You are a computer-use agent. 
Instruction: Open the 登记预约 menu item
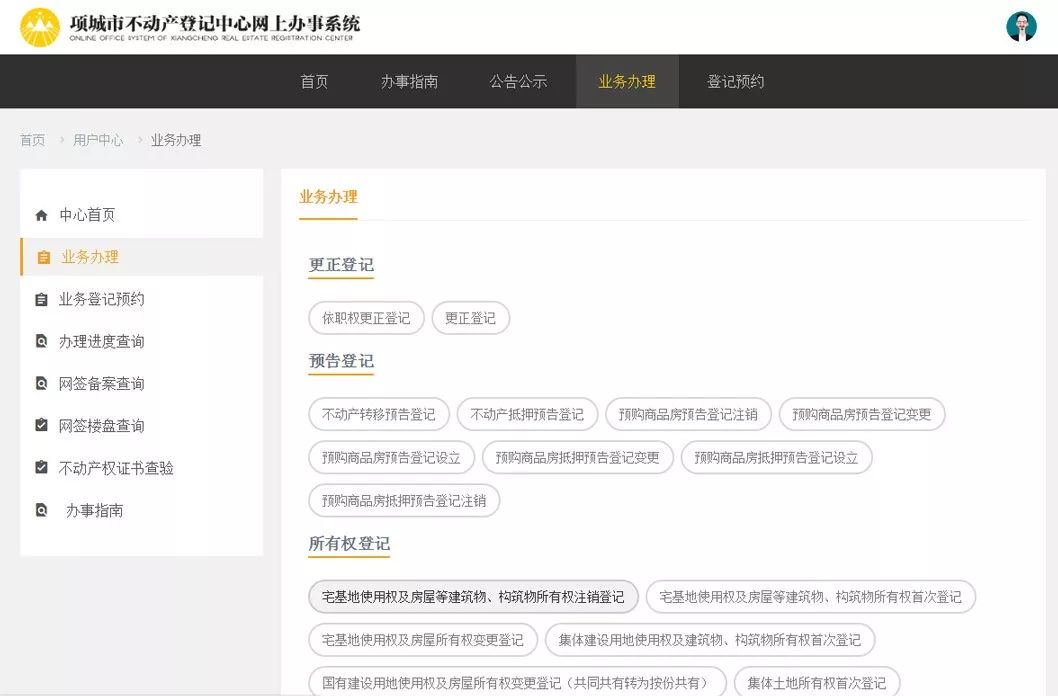(732, 81)
